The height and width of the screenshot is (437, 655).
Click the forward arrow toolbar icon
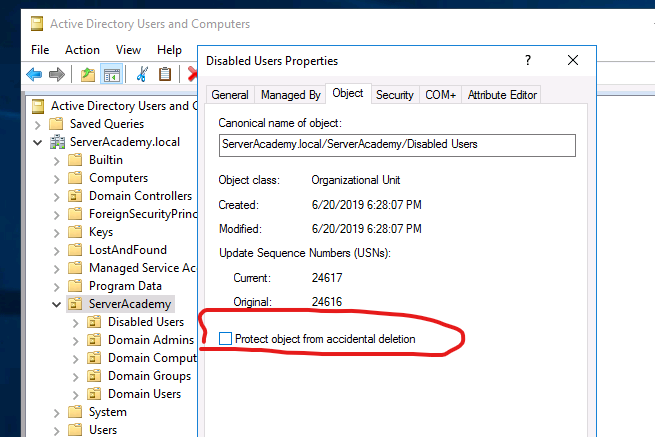57,75
